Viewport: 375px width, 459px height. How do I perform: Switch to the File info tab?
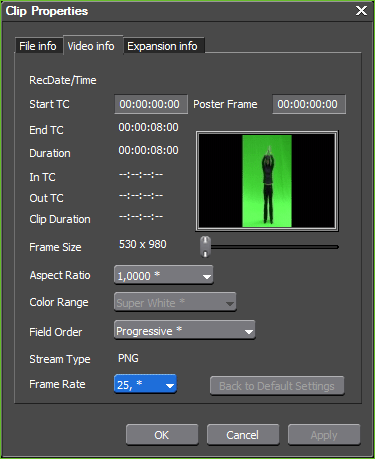(38, 46)
